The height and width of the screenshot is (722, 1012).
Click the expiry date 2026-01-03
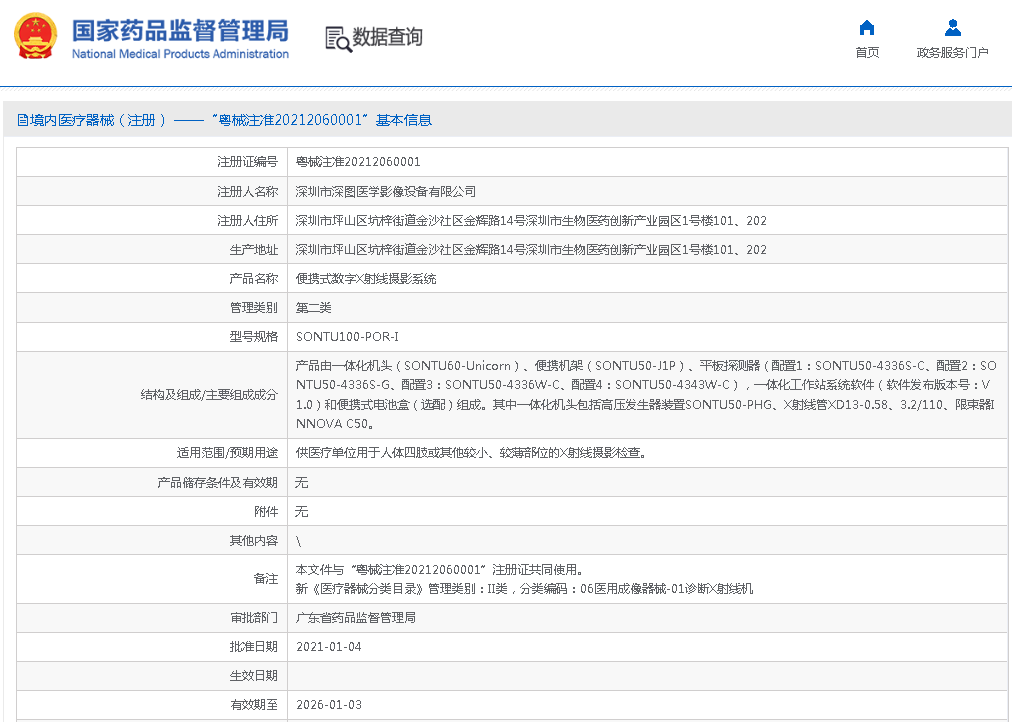(x=329, y=705)
